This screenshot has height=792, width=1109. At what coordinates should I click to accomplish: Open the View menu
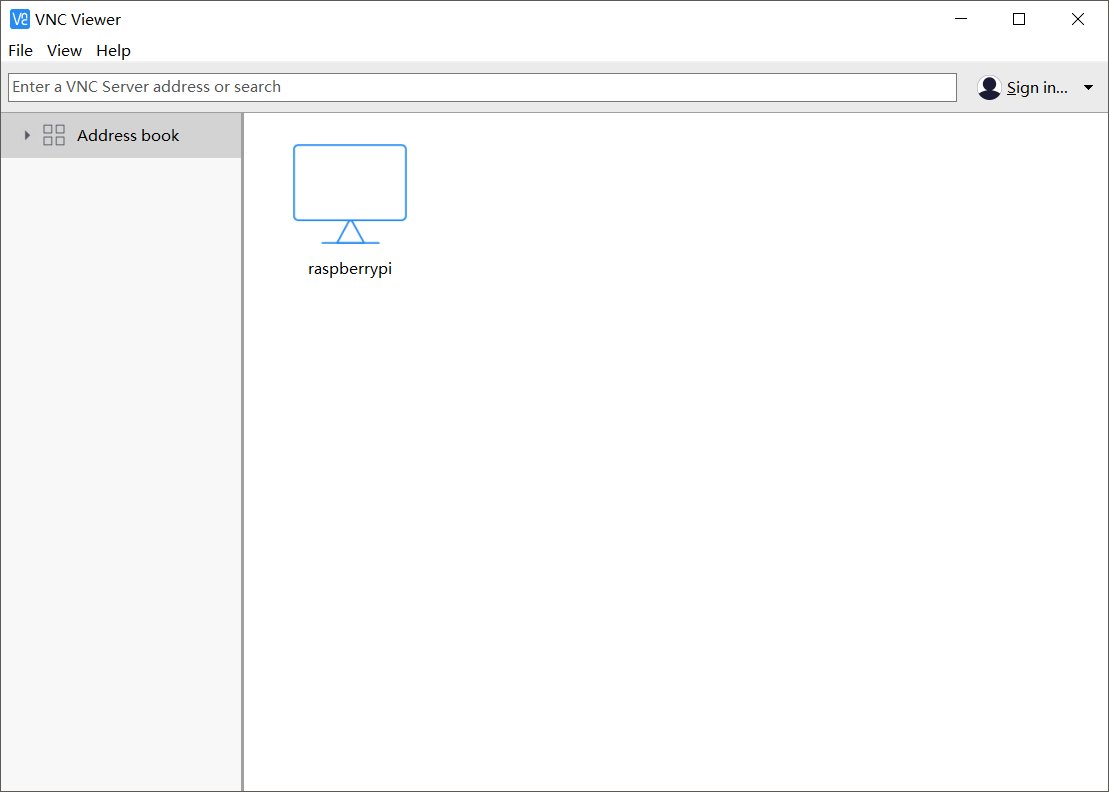tap(64, 51)
